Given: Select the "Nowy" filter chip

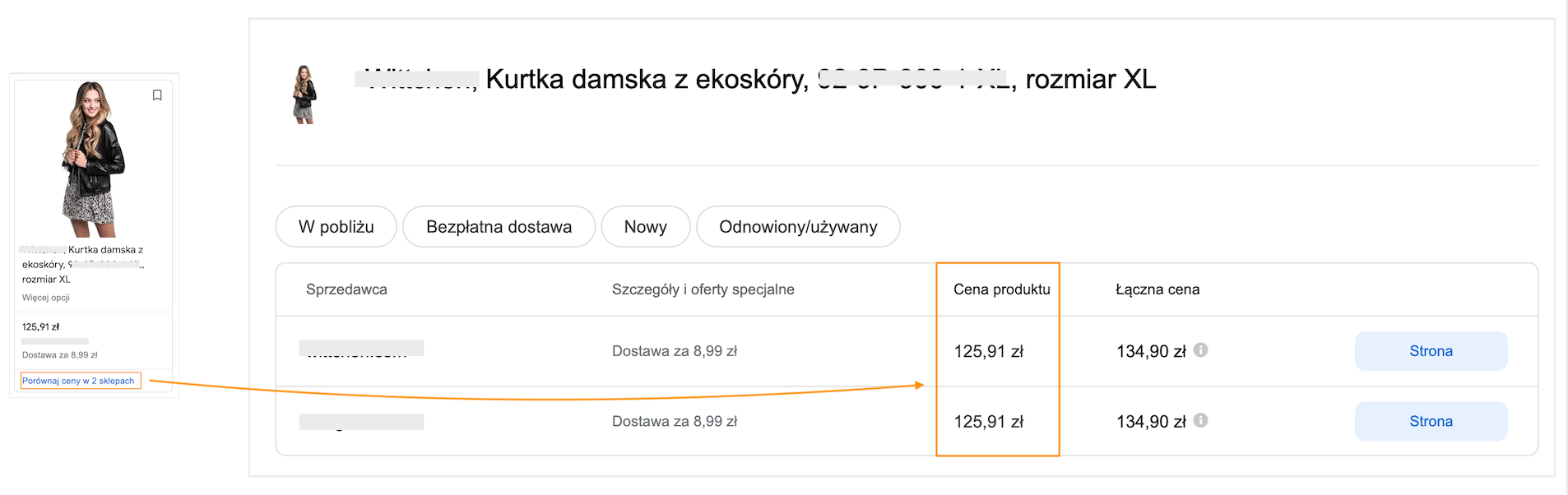Looking at the screenshot, I should [645, 227].
